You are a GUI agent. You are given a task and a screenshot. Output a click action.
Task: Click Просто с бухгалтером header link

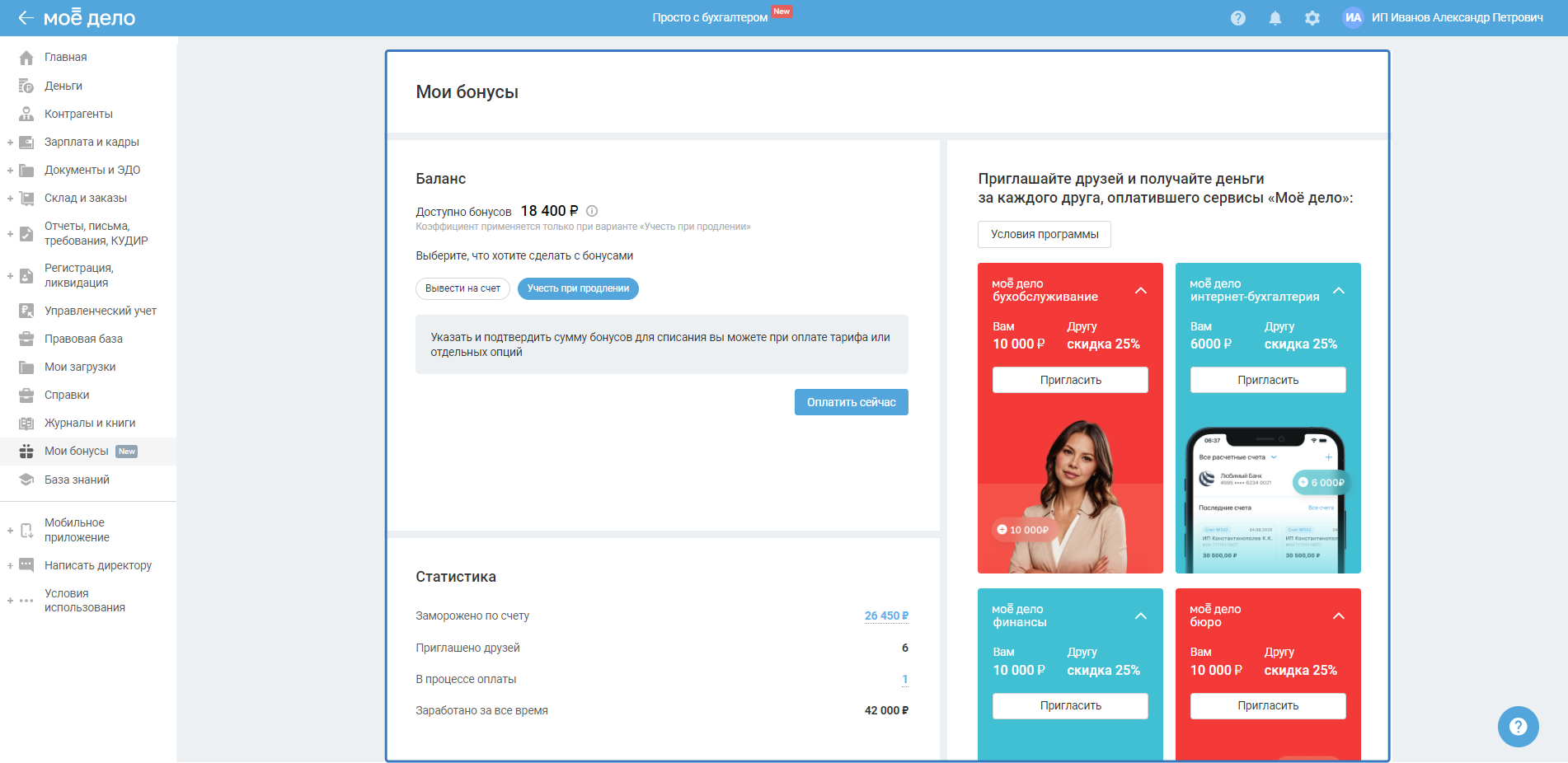[710, 17]
